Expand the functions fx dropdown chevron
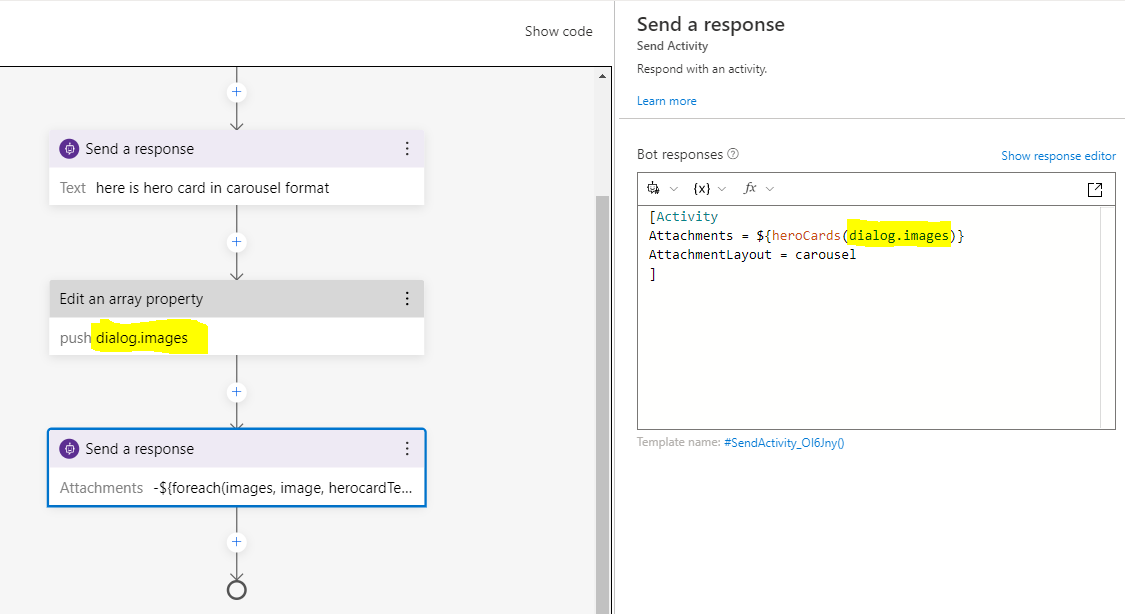The height and width of the screenshot is (614, 1125). click(x=770, y=189)
